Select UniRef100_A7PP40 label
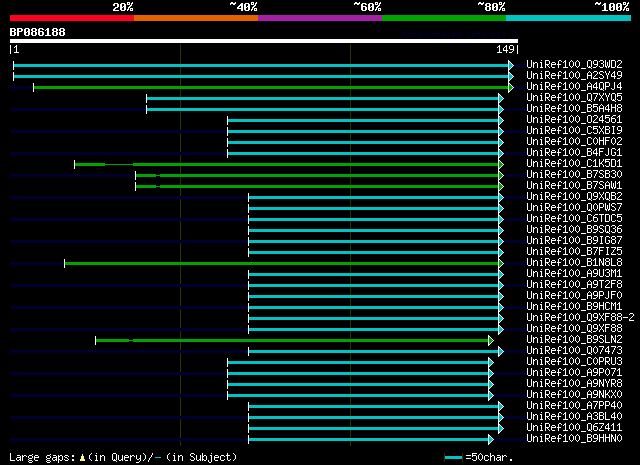The height and width of the screenshot is (465, 640). (574, 406)
